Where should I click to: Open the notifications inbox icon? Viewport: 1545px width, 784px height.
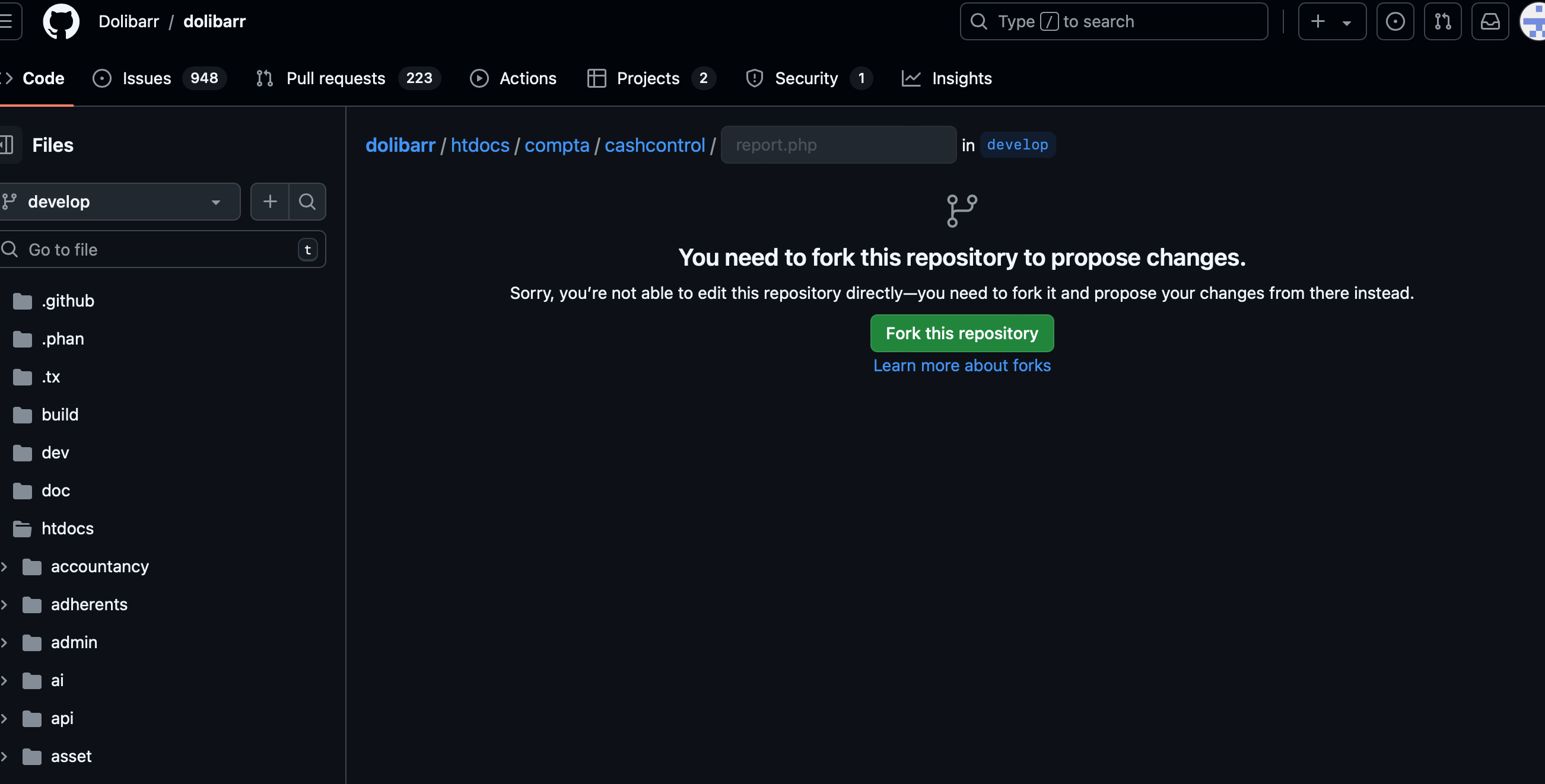1490,21
